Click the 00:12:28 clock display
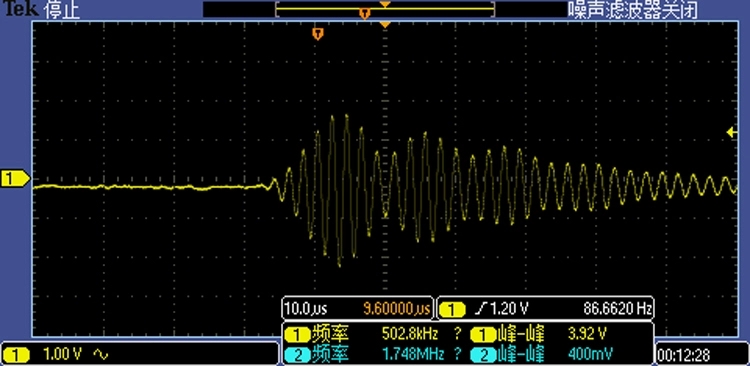Image resolution: width=750 pixels, height=366 pixels. coord(684,355)
